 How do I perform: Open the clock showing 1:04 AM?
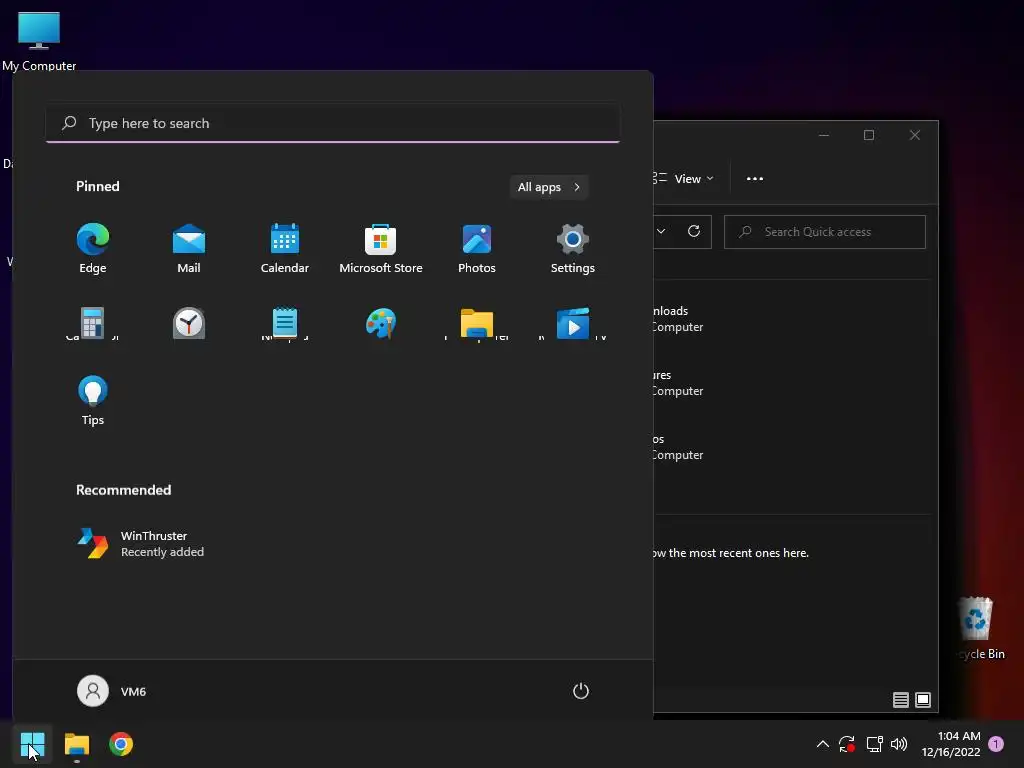951,744
